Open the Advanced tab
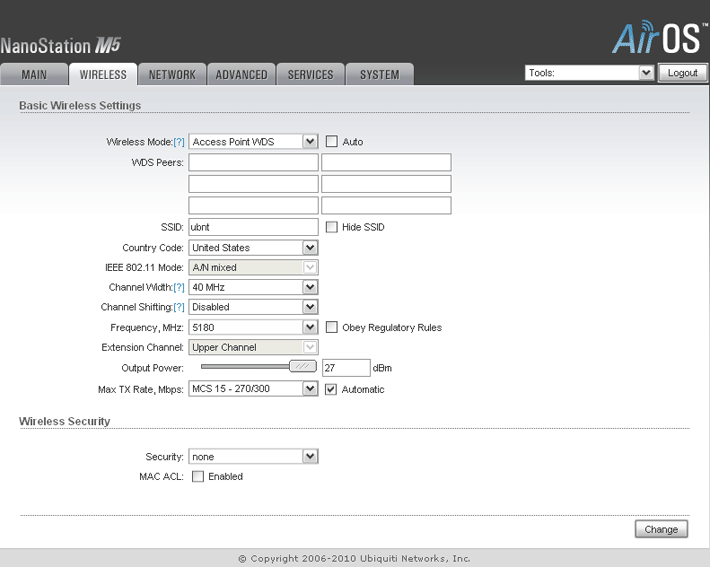Image resolution: width=710 pixels, height=567 pixels. pos(241,74)
